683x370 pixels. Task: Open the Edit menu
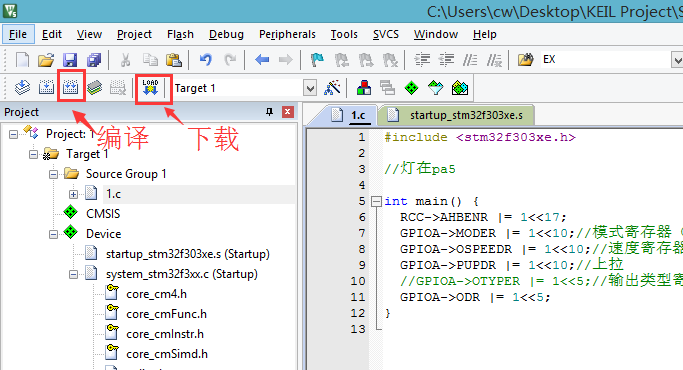pyautogui.click(x=52, y=34)
